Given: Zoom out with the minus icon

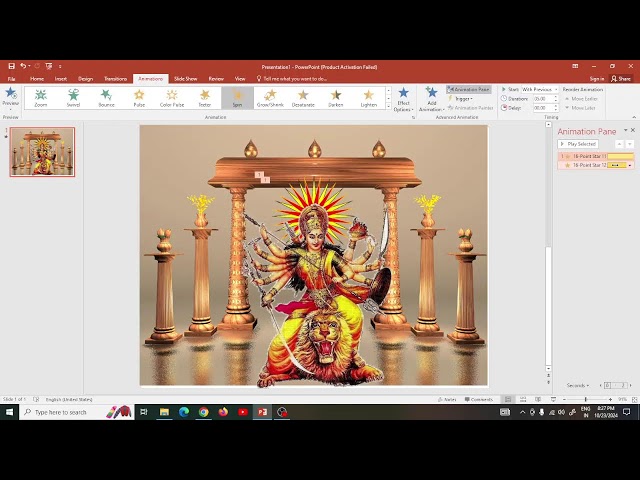Looking at the screenshot, I should click(x=564, y=399).
